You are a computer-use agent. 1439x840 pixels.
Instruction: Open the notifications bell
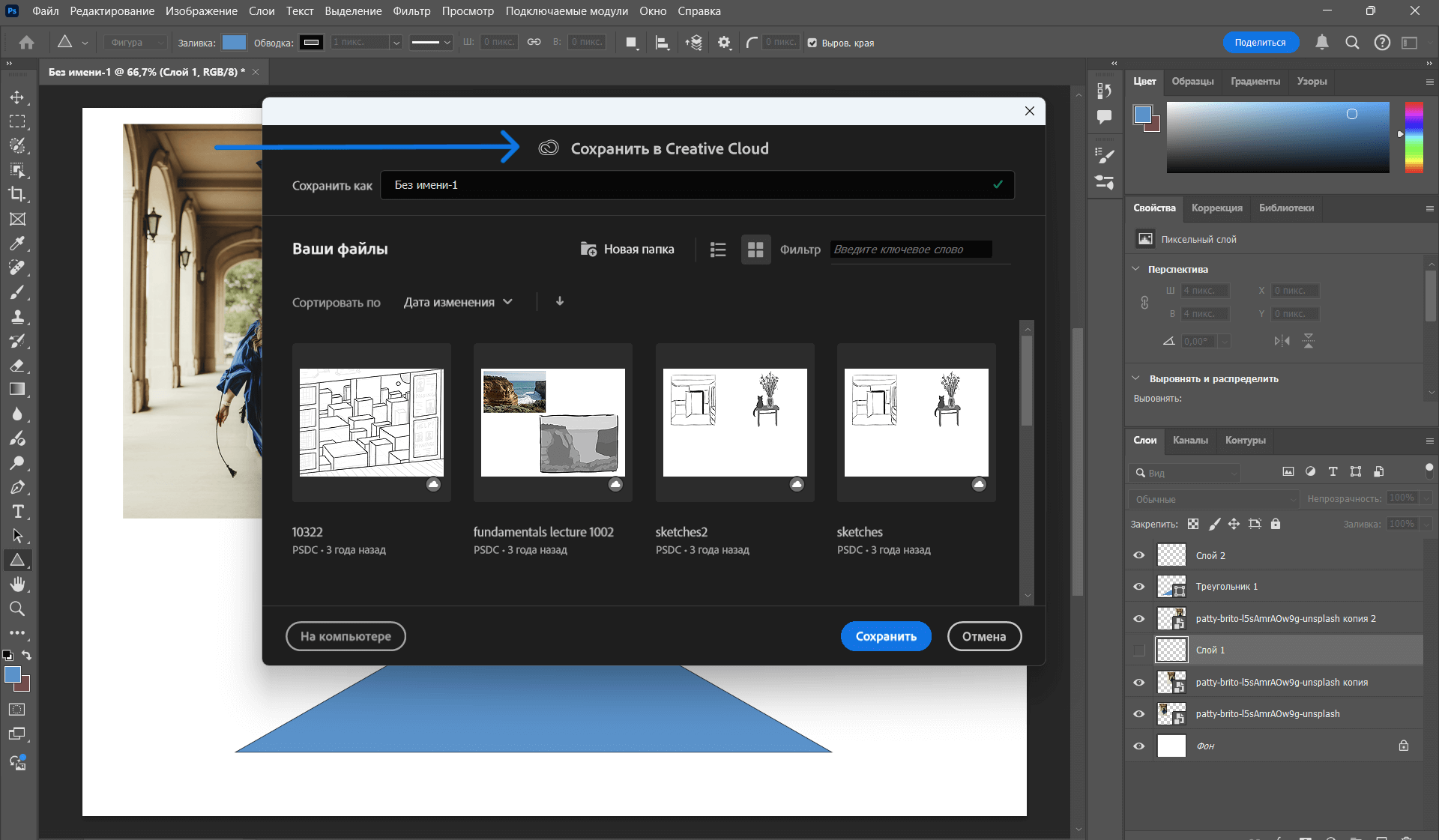pos(1322,43)
